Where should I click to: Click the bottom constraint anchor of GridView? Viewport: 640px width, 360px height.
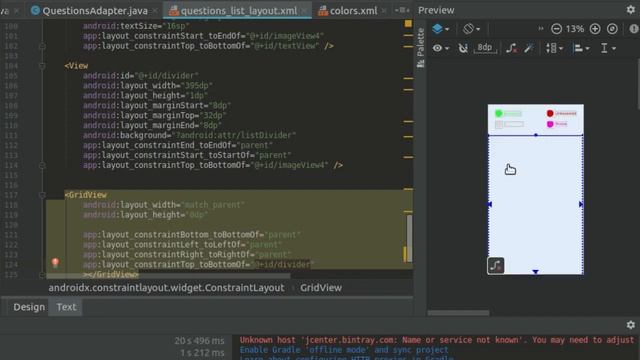(x=536, y=271)
